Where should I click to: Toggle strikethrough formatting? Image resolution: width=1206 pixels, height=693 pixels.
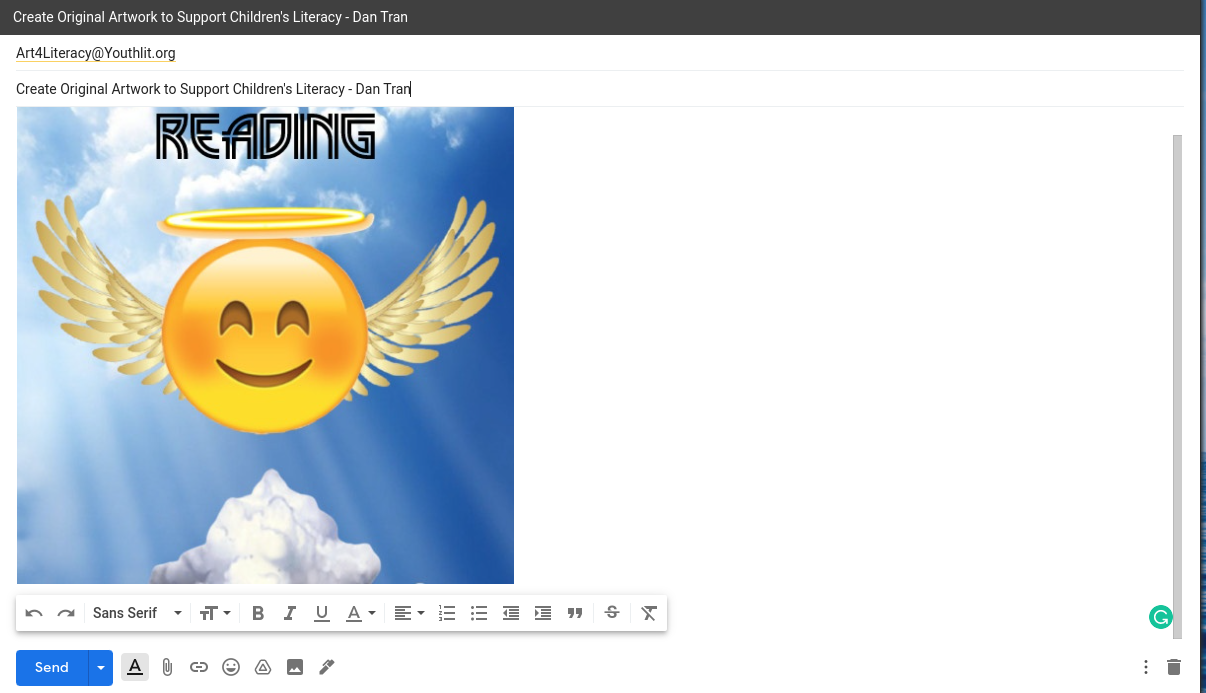(x=612, y=613)
